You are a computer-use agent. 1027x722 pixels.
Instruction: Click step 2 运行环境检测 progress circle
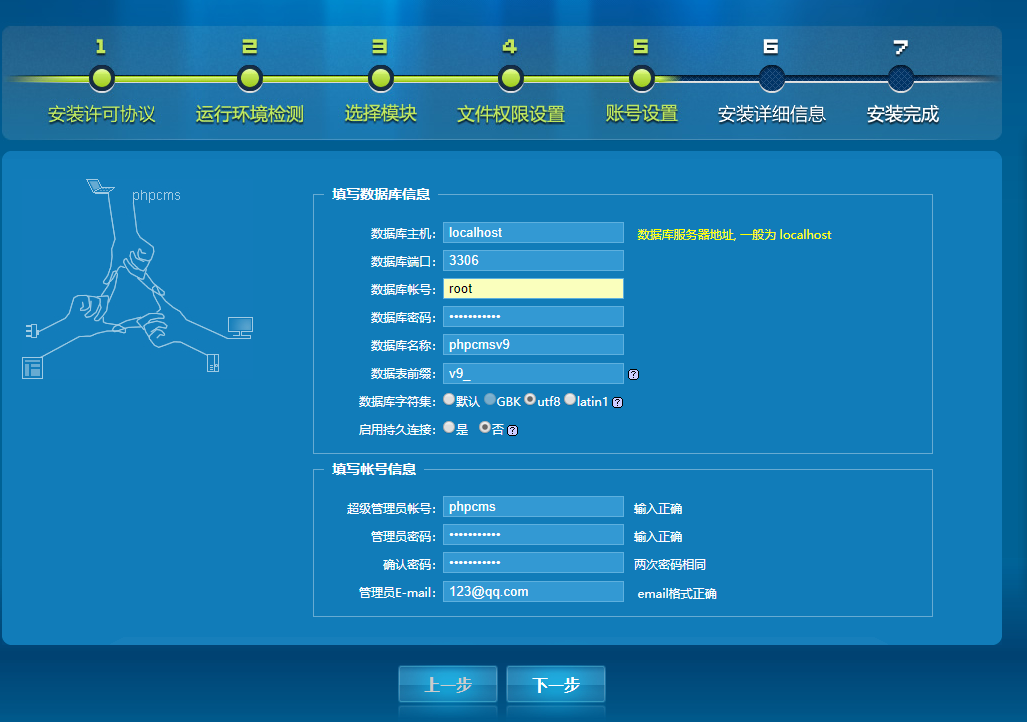click(249, 77)
